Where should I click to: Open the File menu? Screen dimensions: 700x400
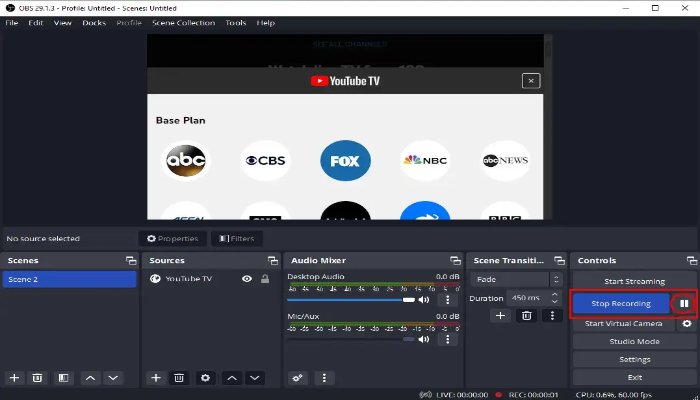(12, 23)
